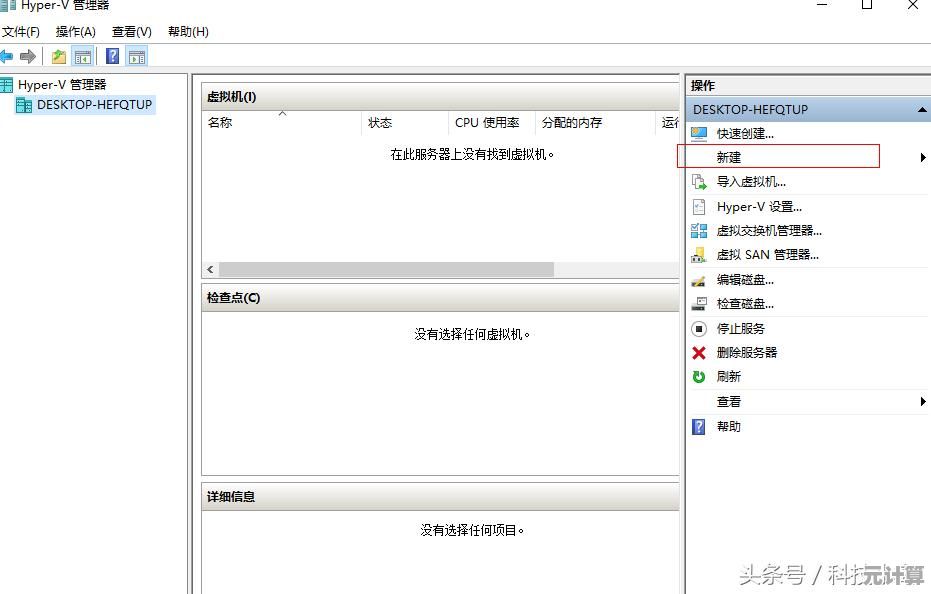Click the 检查磁盘 icon

(699, 304)
